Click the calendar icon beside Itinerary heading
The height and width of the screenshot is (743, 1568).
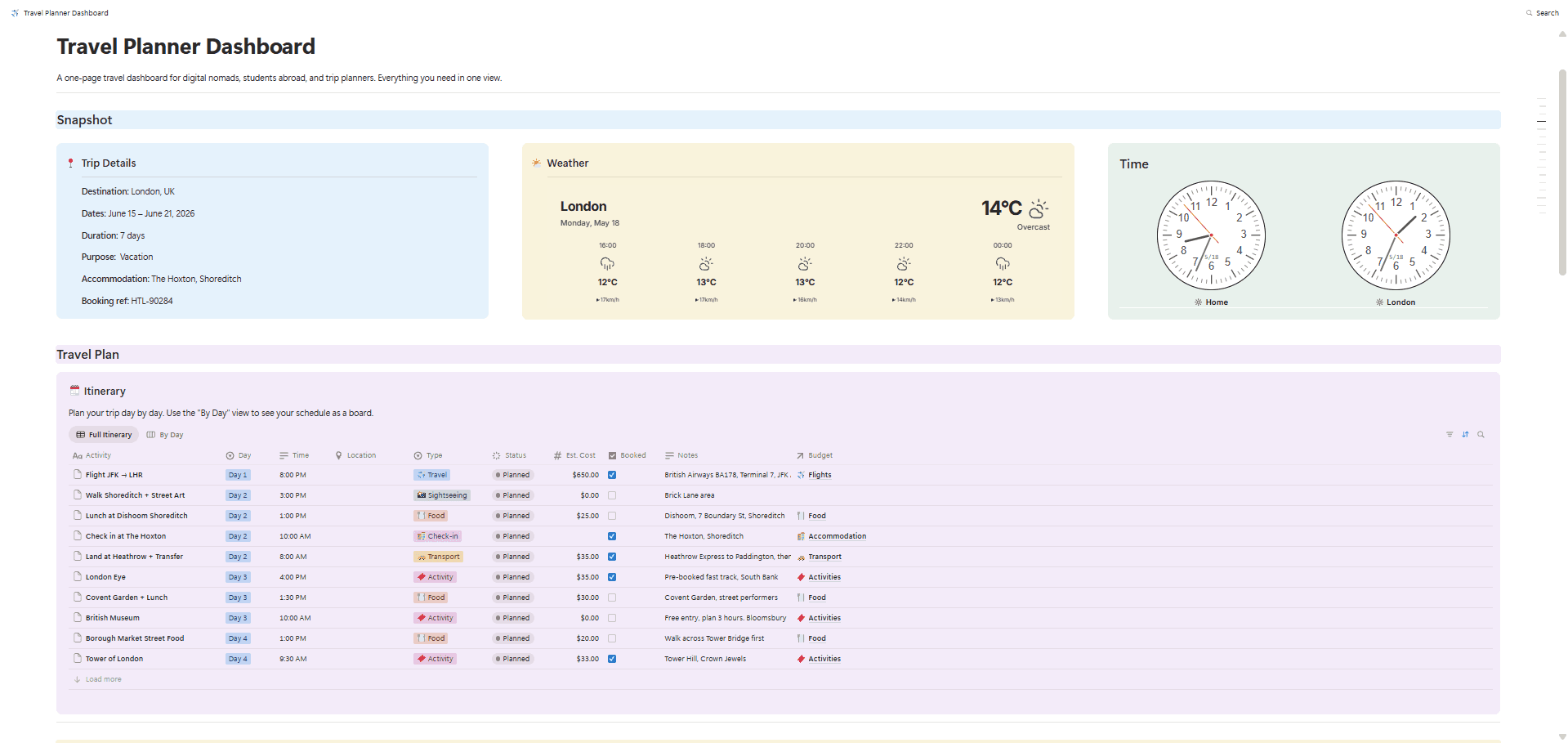coord(74,391)
